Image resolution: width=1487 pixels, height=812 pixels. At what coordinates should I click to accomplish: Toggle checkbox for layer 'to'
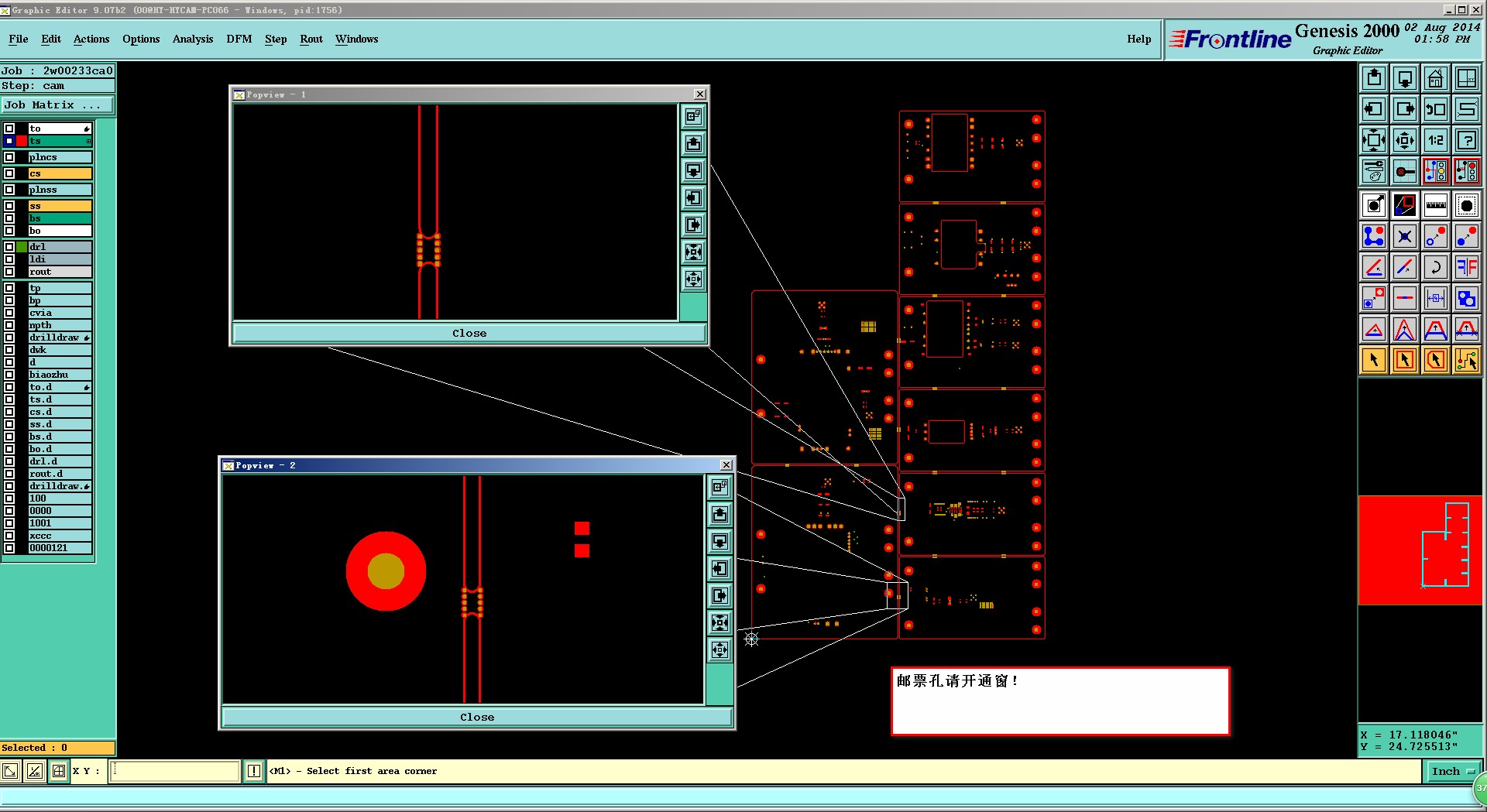[x=9, y=128]
